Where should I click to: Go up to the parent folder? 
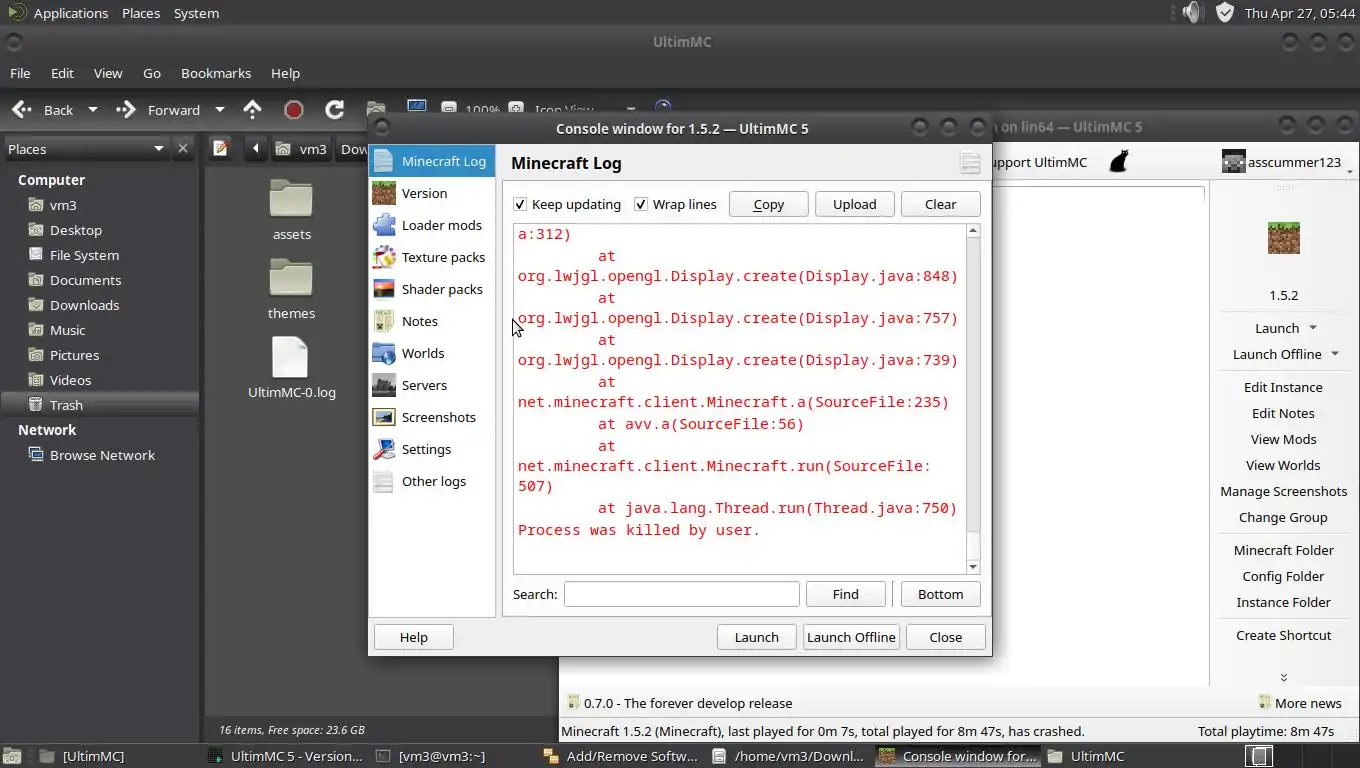click(x=252, y=110)
